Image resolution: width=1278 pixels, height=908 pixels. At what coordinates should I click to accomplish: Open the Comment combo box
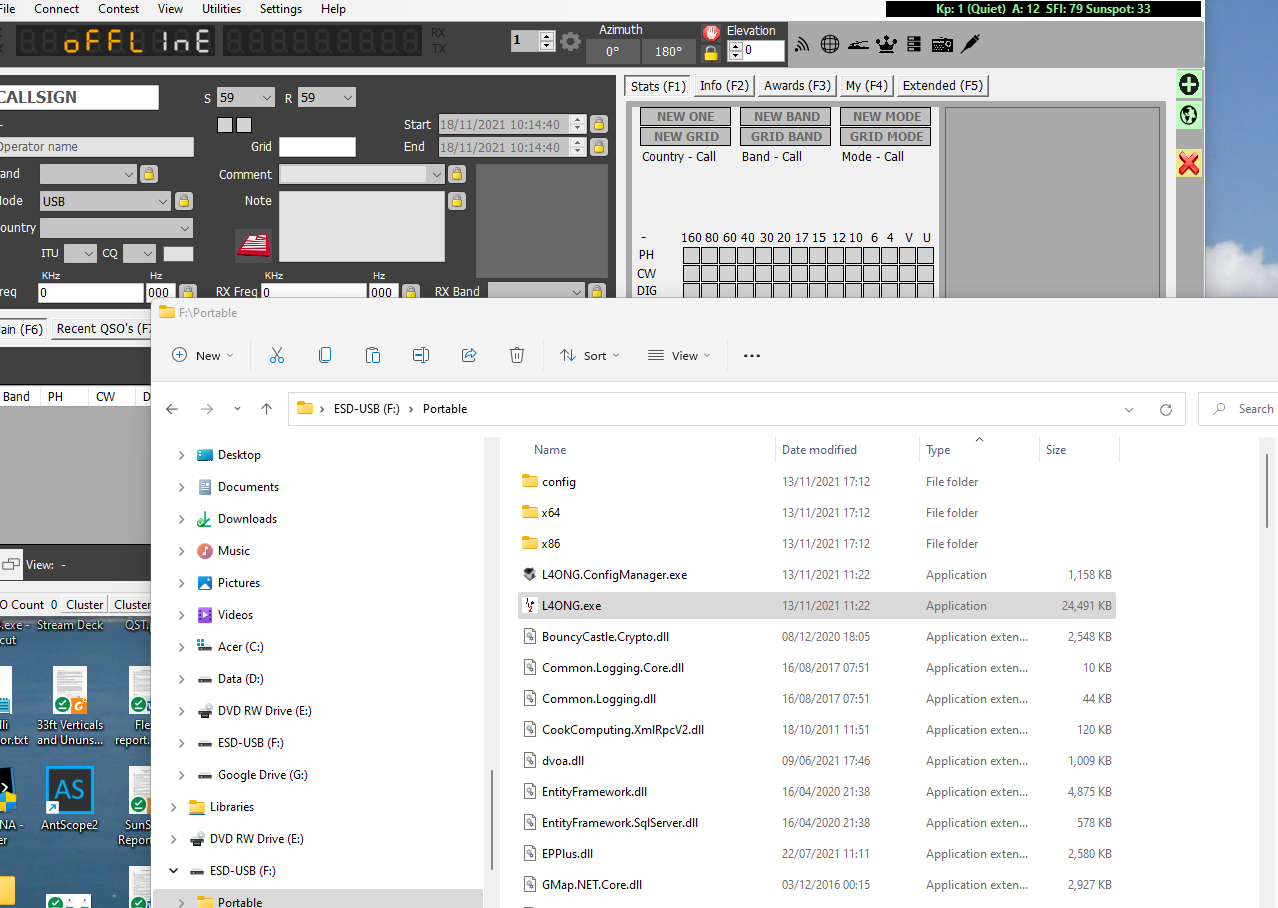(x=362, y=174)
